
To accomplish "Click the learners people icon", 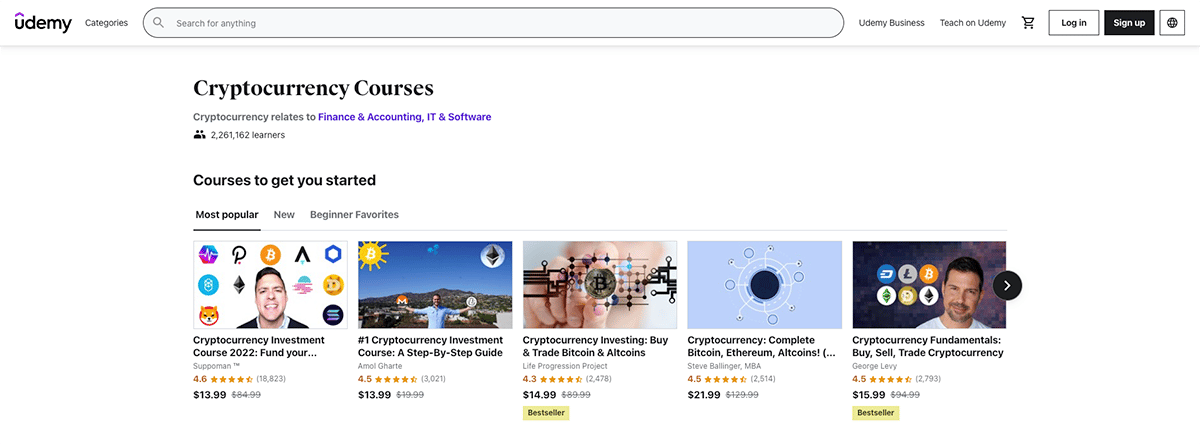I will click(x=200, y=134).
